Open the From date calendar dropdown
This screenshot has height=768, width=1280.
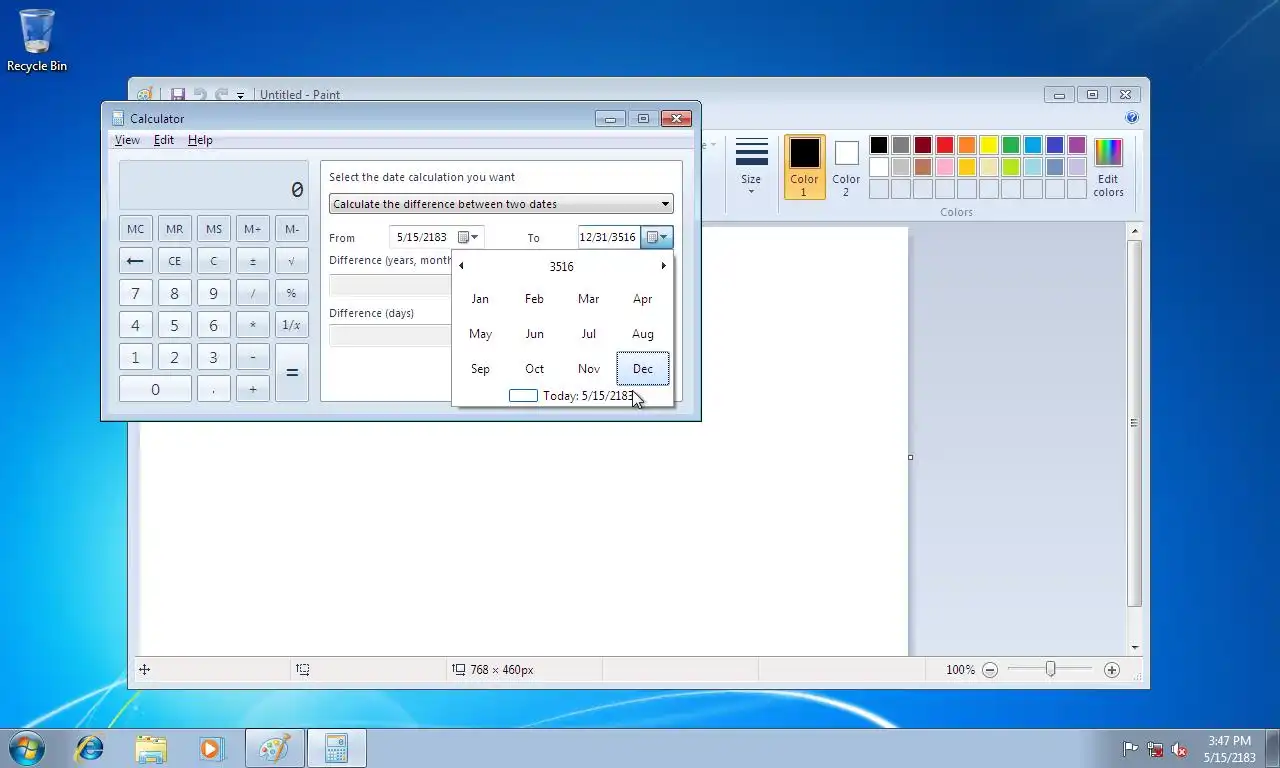click(468, 237)
